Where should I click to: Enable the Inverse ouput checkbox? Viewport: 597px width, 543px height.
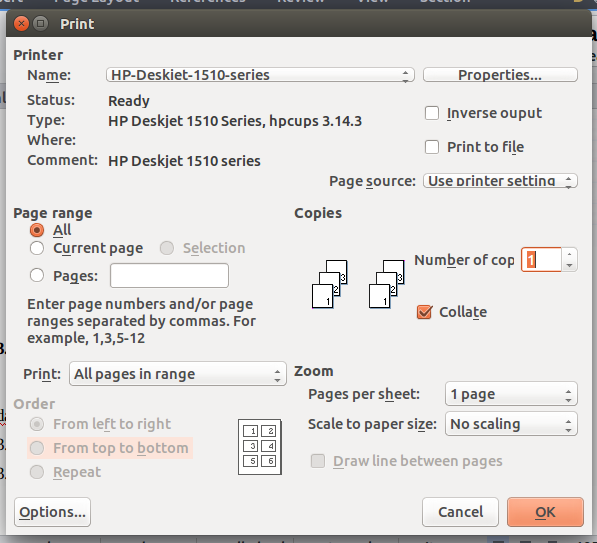click(432, 113)
